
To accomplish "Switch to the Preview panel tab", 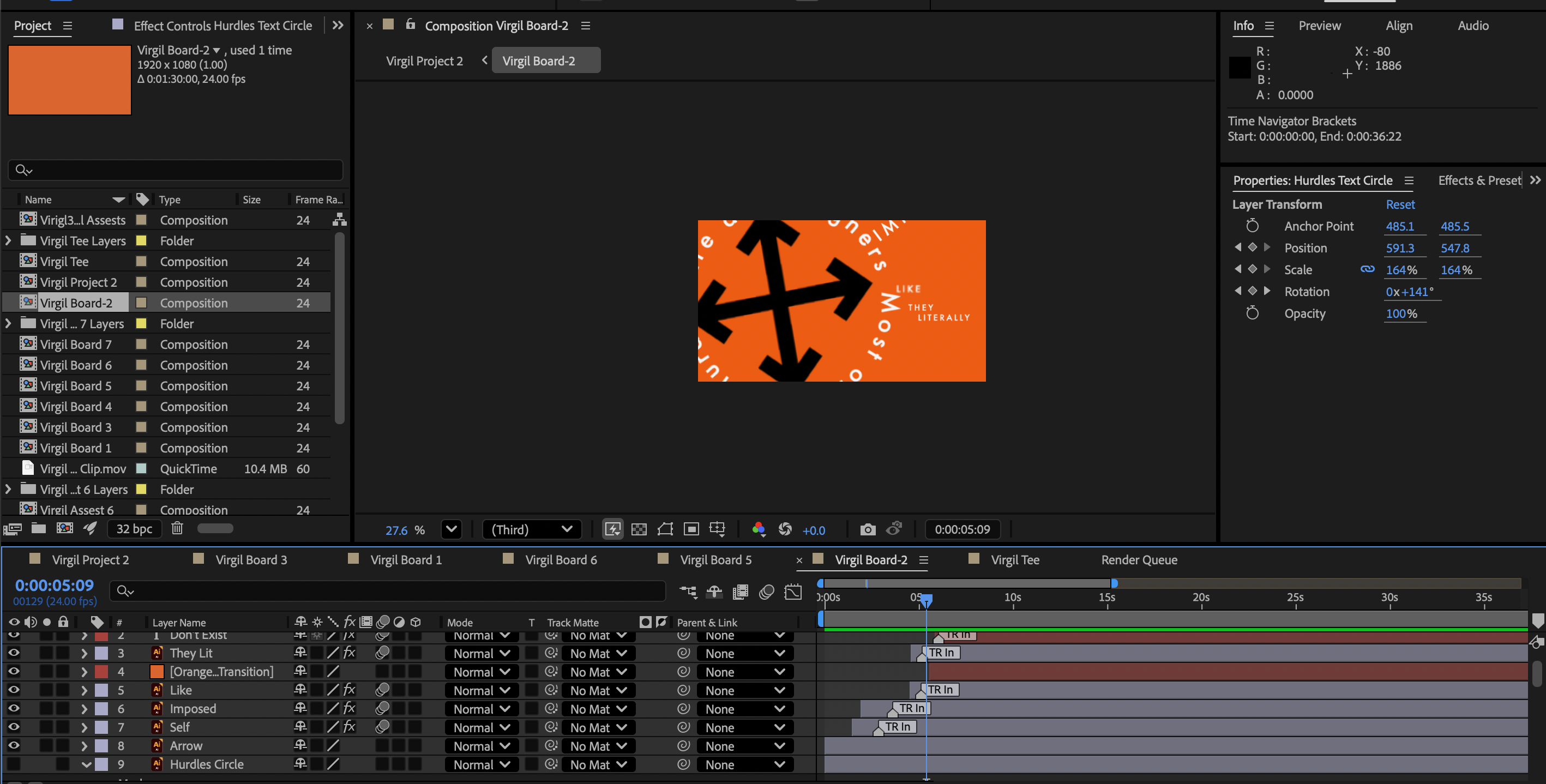I will coord(1319,25).
